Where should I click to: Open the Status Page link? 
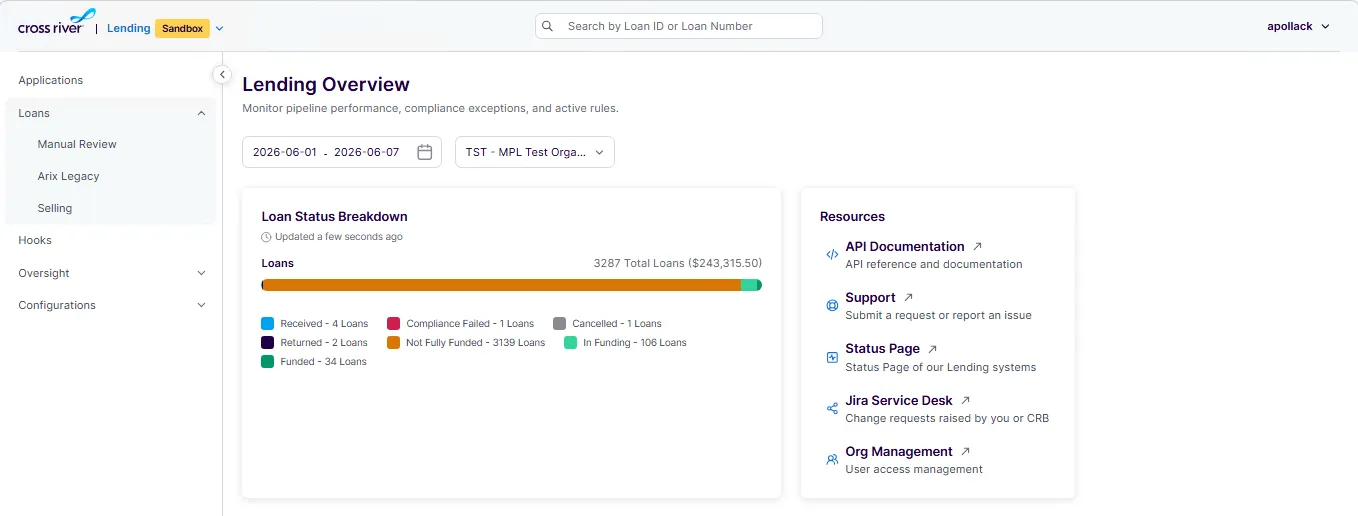[x=882, y=349]
